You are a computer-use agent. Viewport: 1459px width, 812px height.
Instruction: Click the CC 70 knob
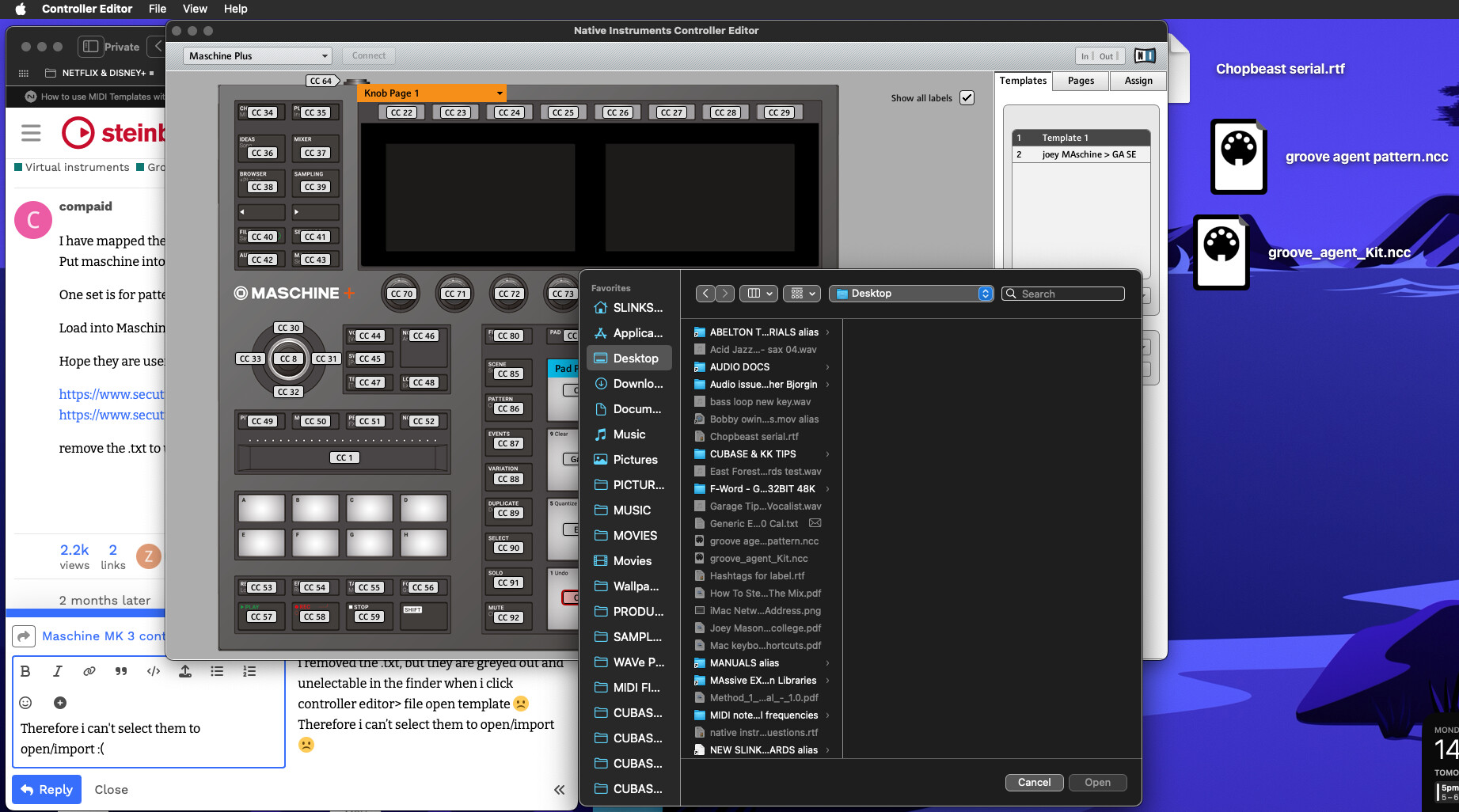click(401, 294)
